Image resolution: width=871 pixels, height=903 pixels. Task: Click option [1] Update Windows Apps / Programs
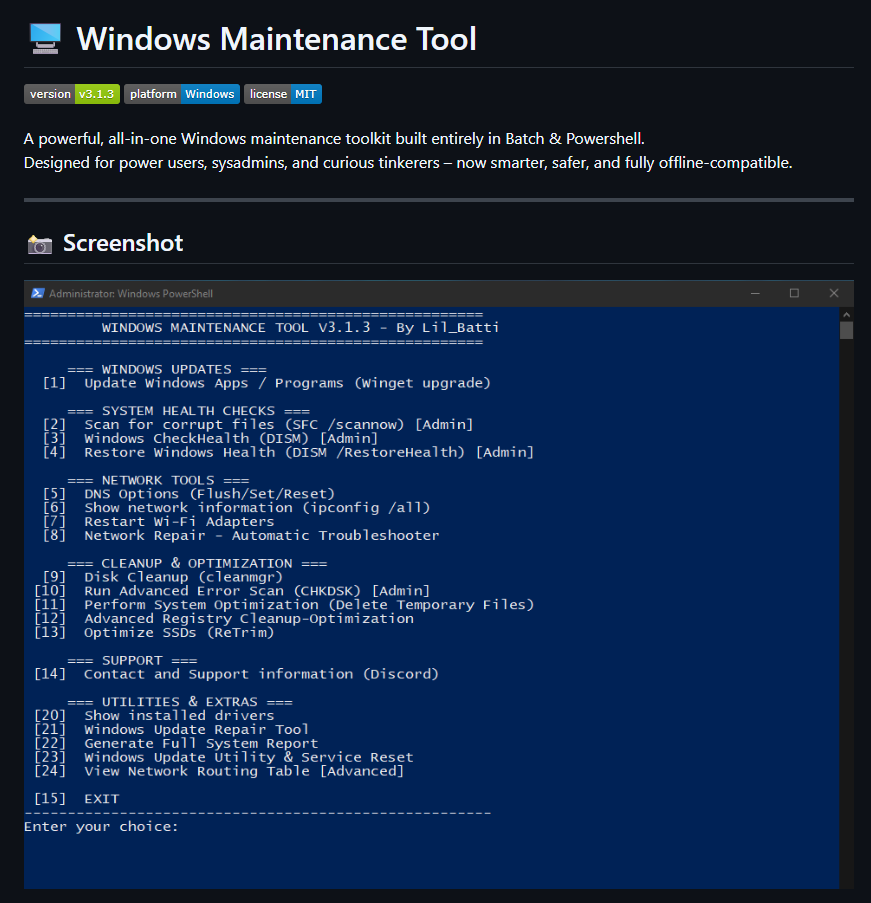[267, 383]
